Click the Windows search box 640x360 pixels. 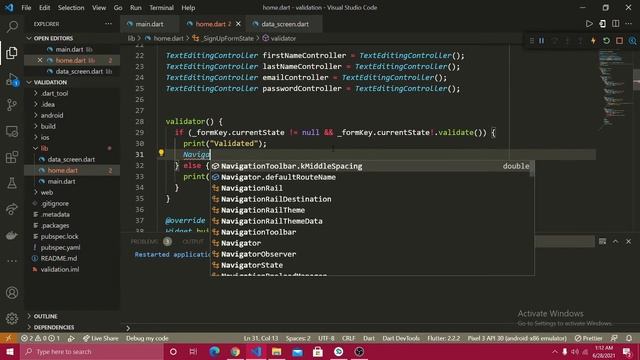point(91,351)
